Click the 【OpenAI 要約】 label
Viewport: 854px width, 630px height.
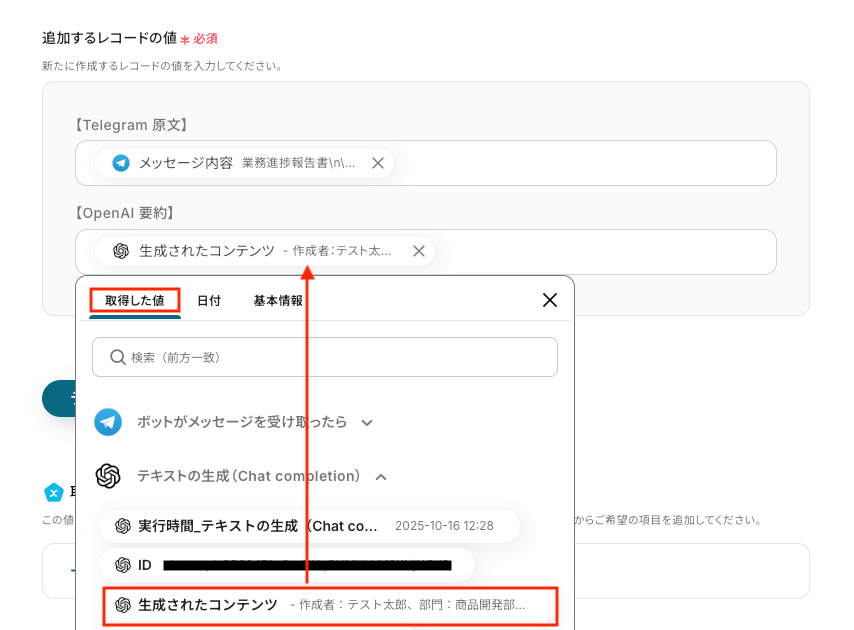(x=124, y=213)
